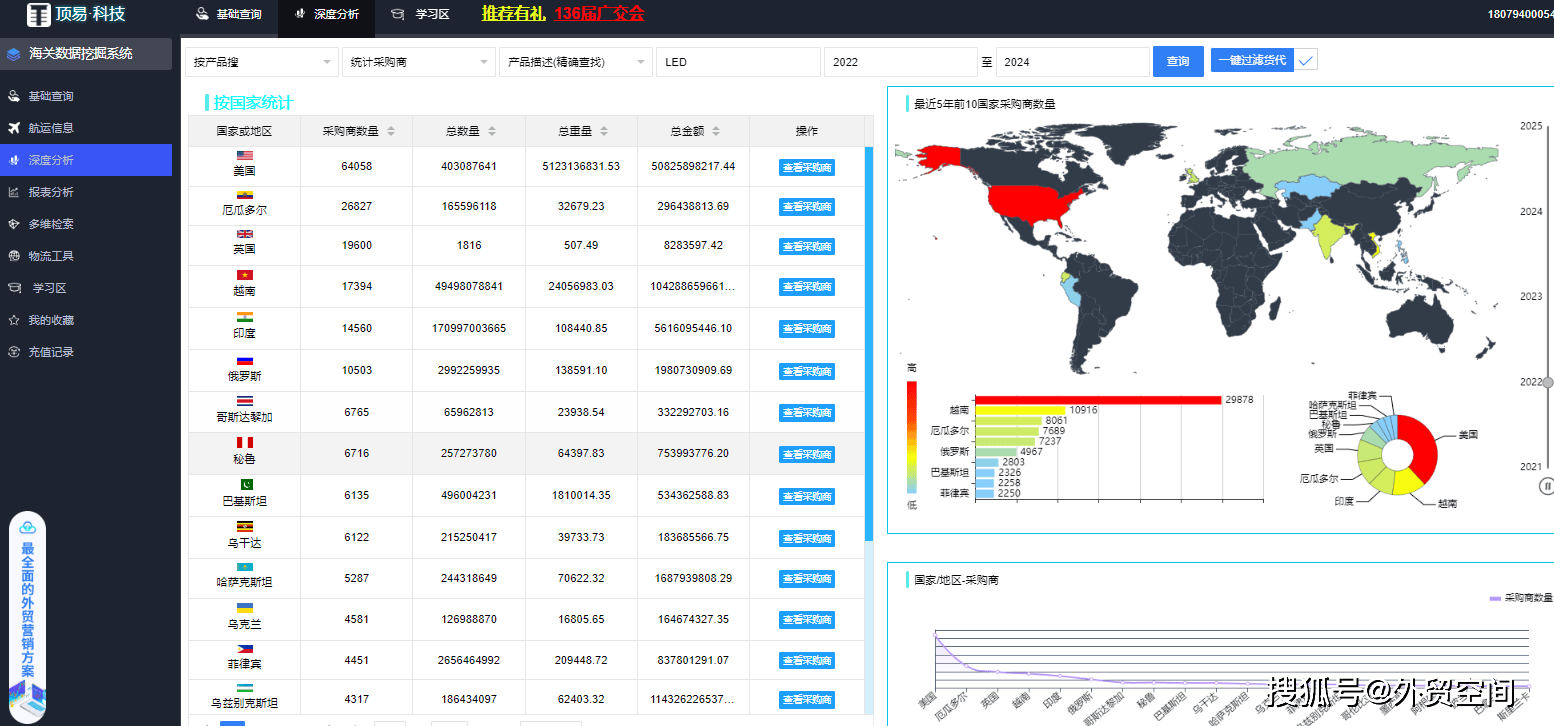Sort table by 采购商数量 column
1554x726 pixels.
(390, 131)
